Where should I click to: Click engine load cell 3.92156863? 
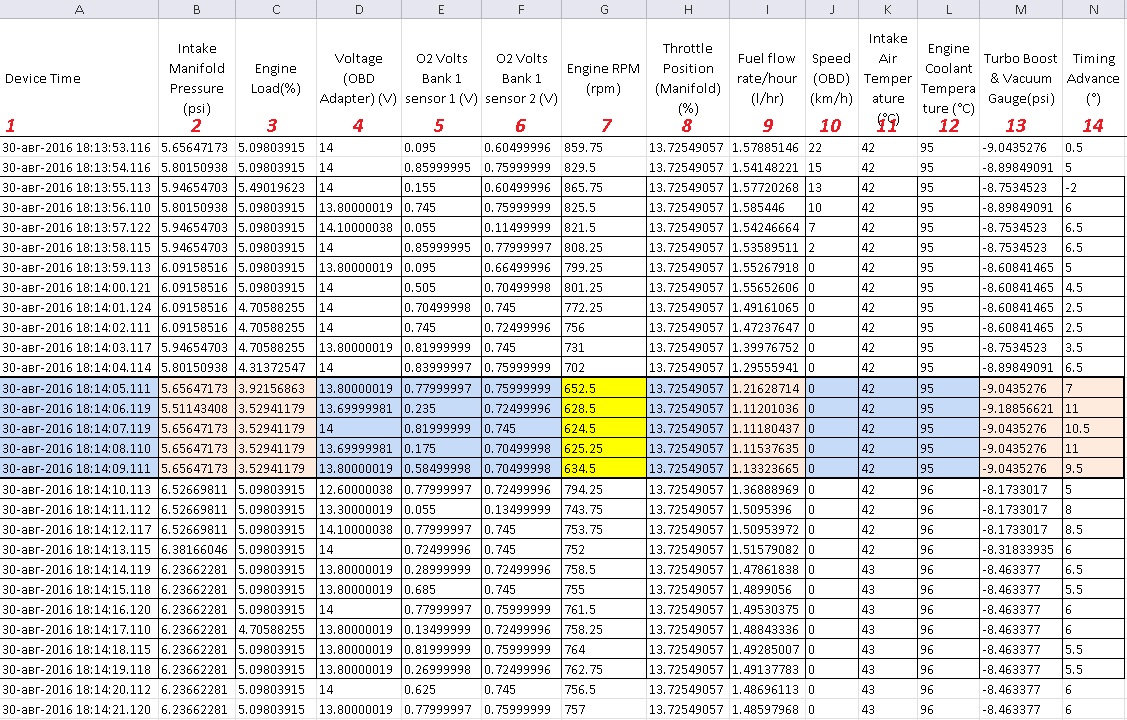[x=276, y=388]
